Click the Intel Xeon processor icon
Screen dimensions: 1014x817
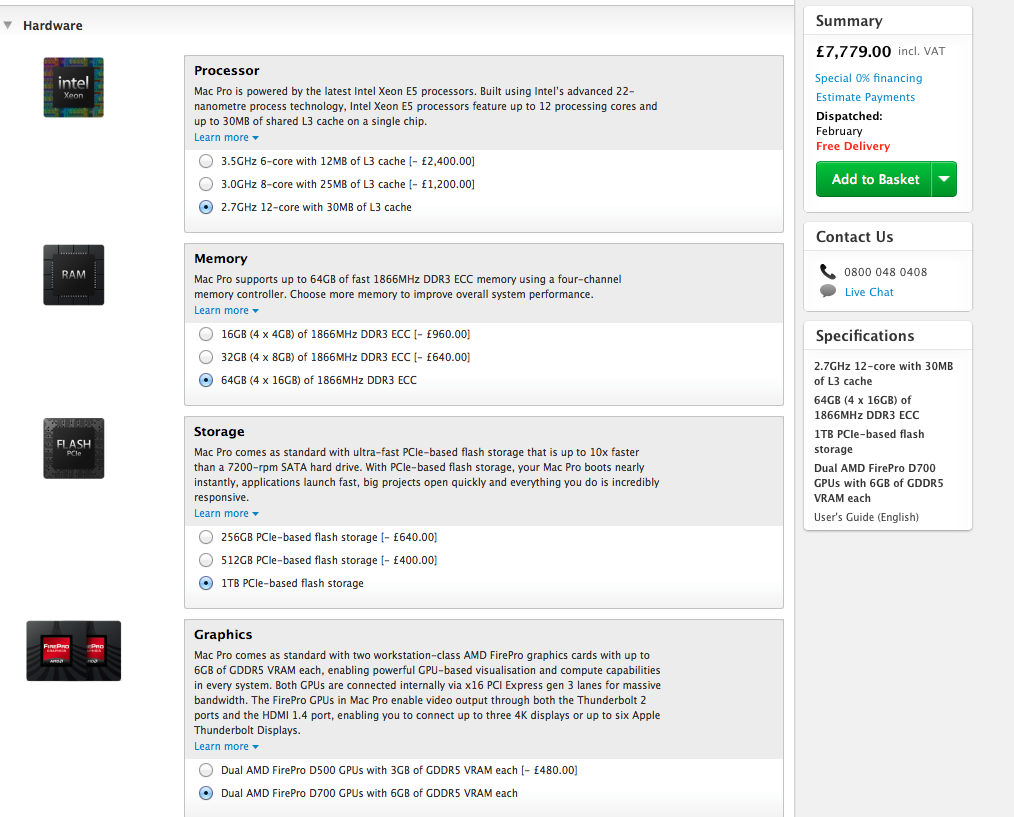[x=74, y=87]
